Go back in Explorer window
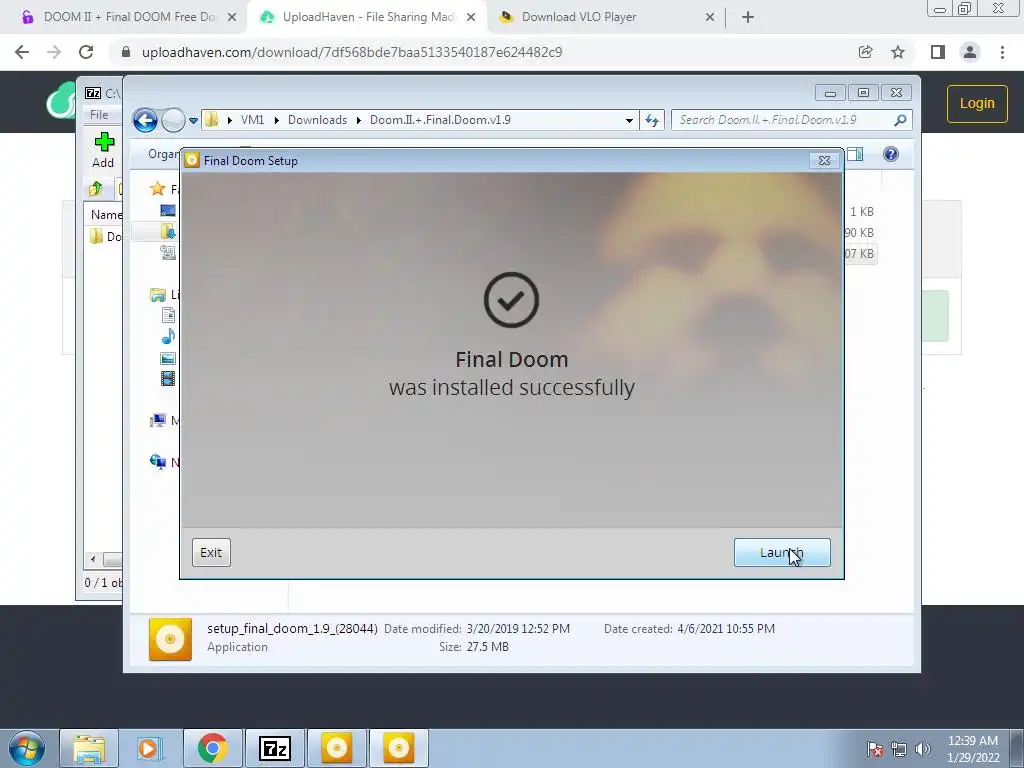 (x=145, y=120)
